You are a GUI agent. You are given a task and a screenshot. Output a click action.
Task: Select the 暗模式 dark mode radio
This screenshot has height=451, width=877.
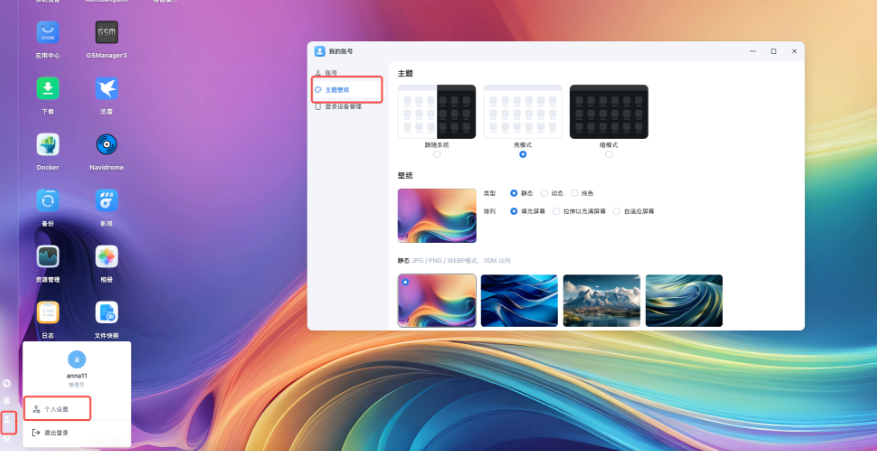(x=609, y=154)
